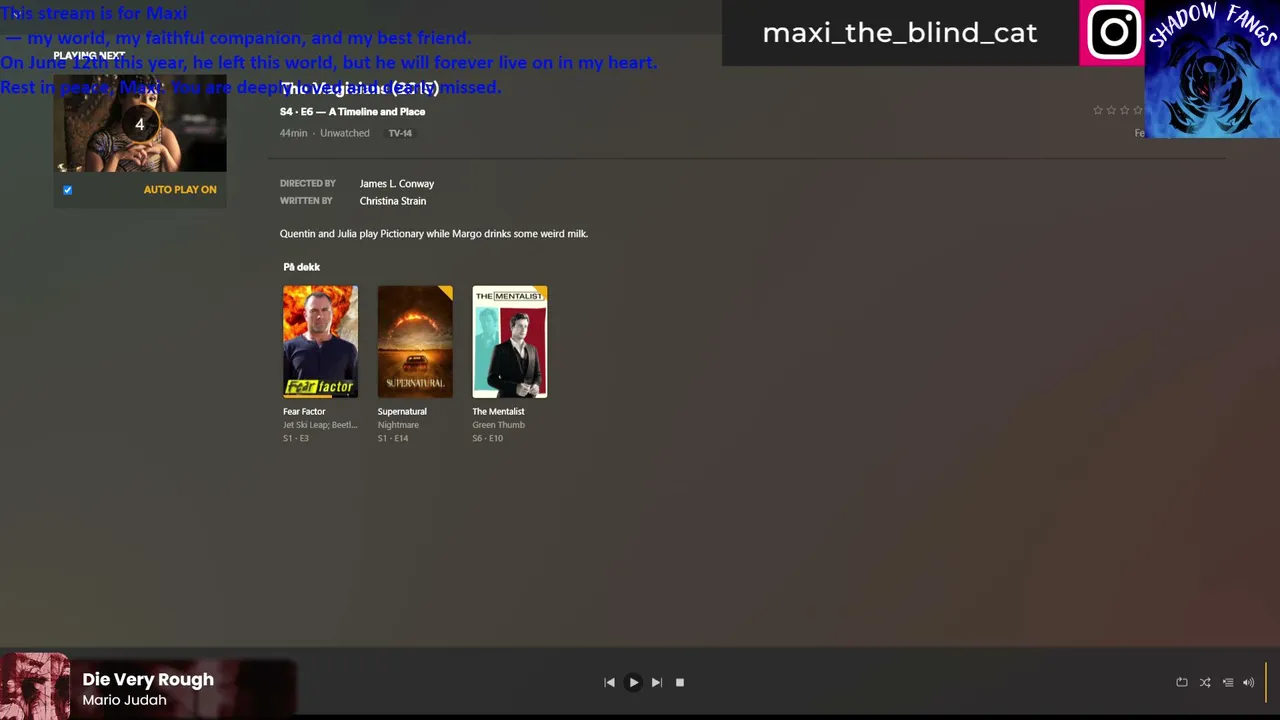Click the 'S1 · E14' label under Supernatural

click(x=393, y=438)
